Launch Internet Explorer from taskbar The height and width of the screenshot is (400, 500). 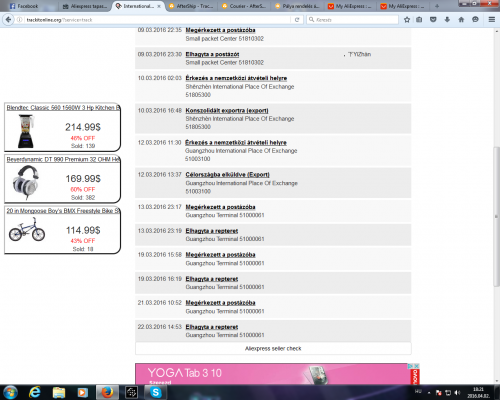[34, 392]
